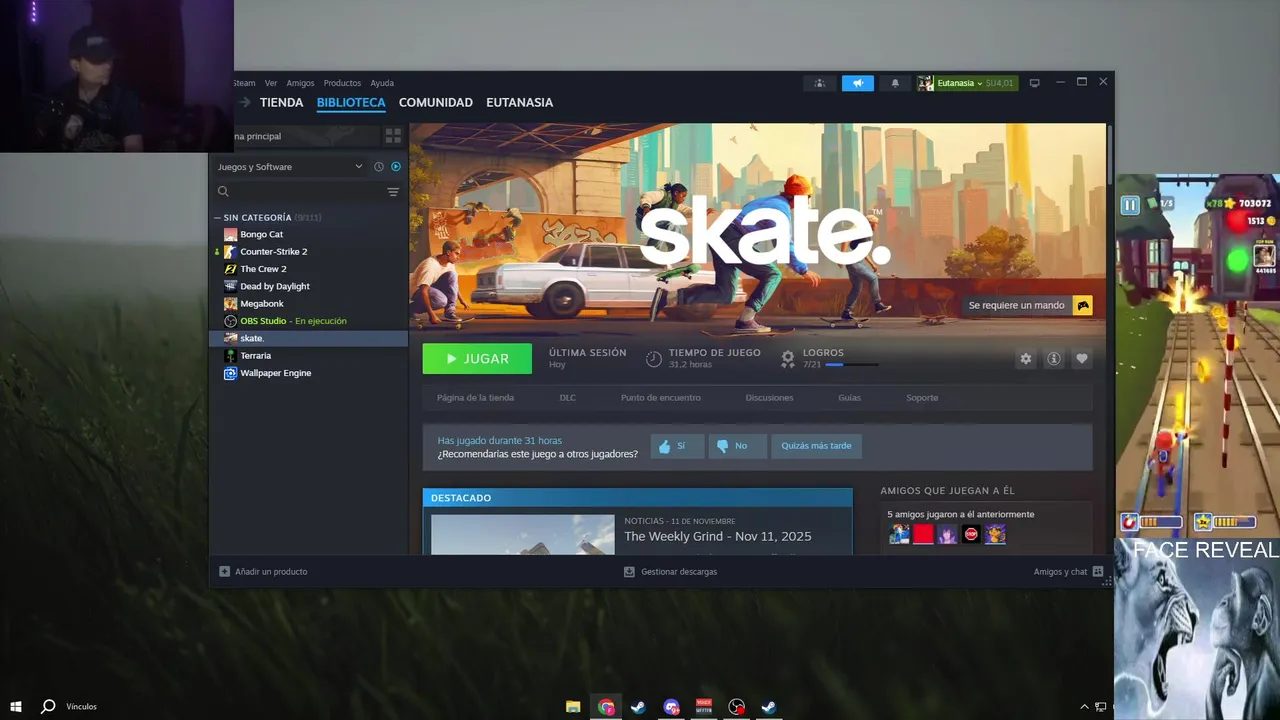Go to the COMUNIDAD tab
The height and width of the screenshot is (720, 1280).
tap(436, 102)
